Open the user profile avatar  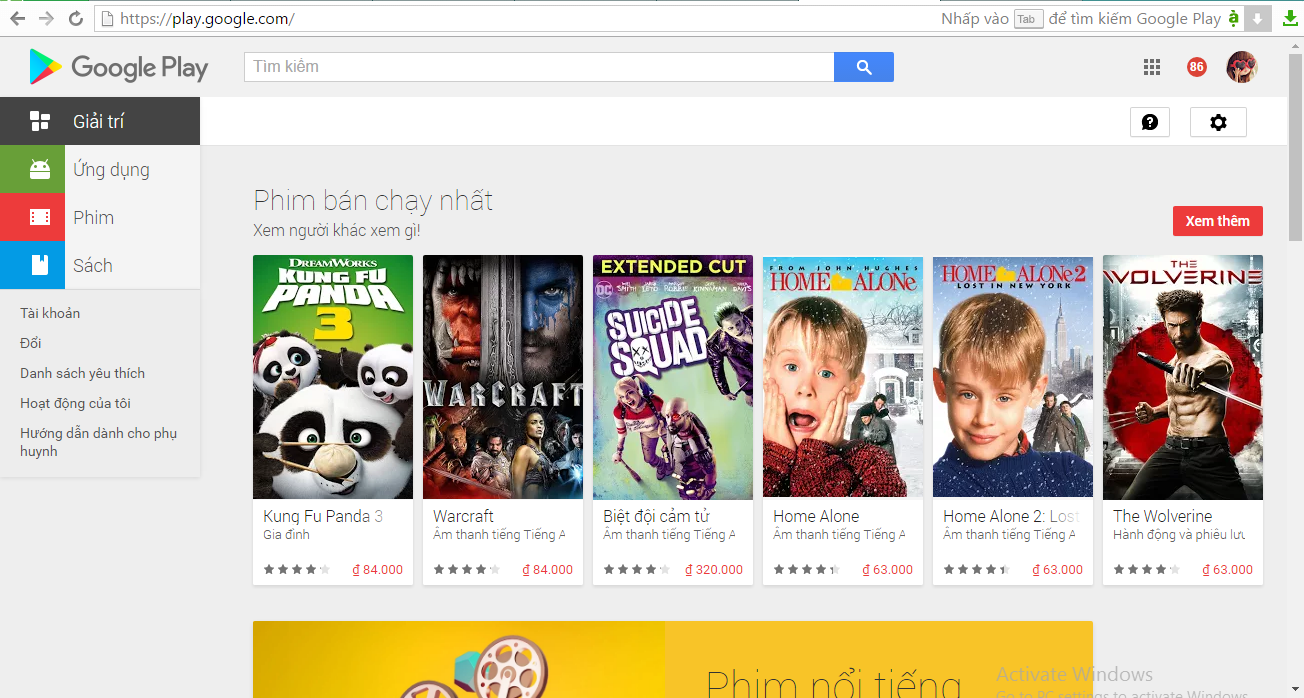[x=1242, y=67]
